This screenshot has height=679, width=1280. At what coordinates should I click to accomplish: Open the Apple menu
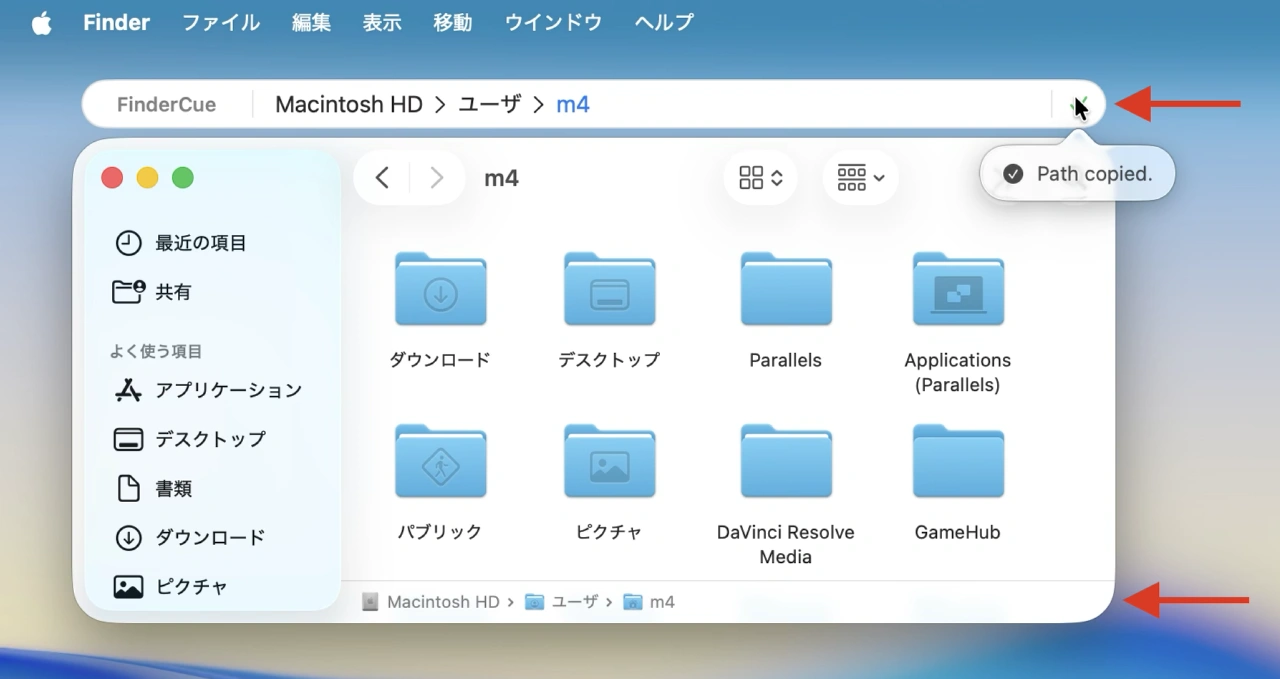click(x=41, y=23)
